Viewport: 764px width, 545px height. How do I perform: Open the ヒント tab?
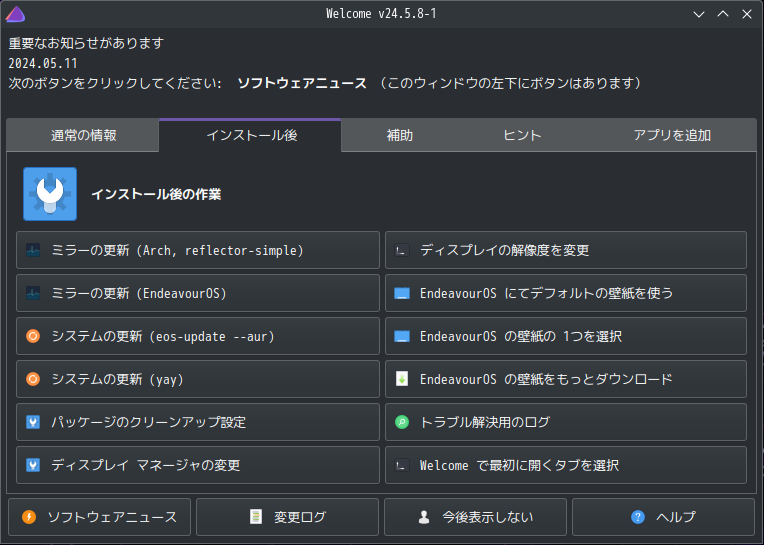[x=522, y=135]
